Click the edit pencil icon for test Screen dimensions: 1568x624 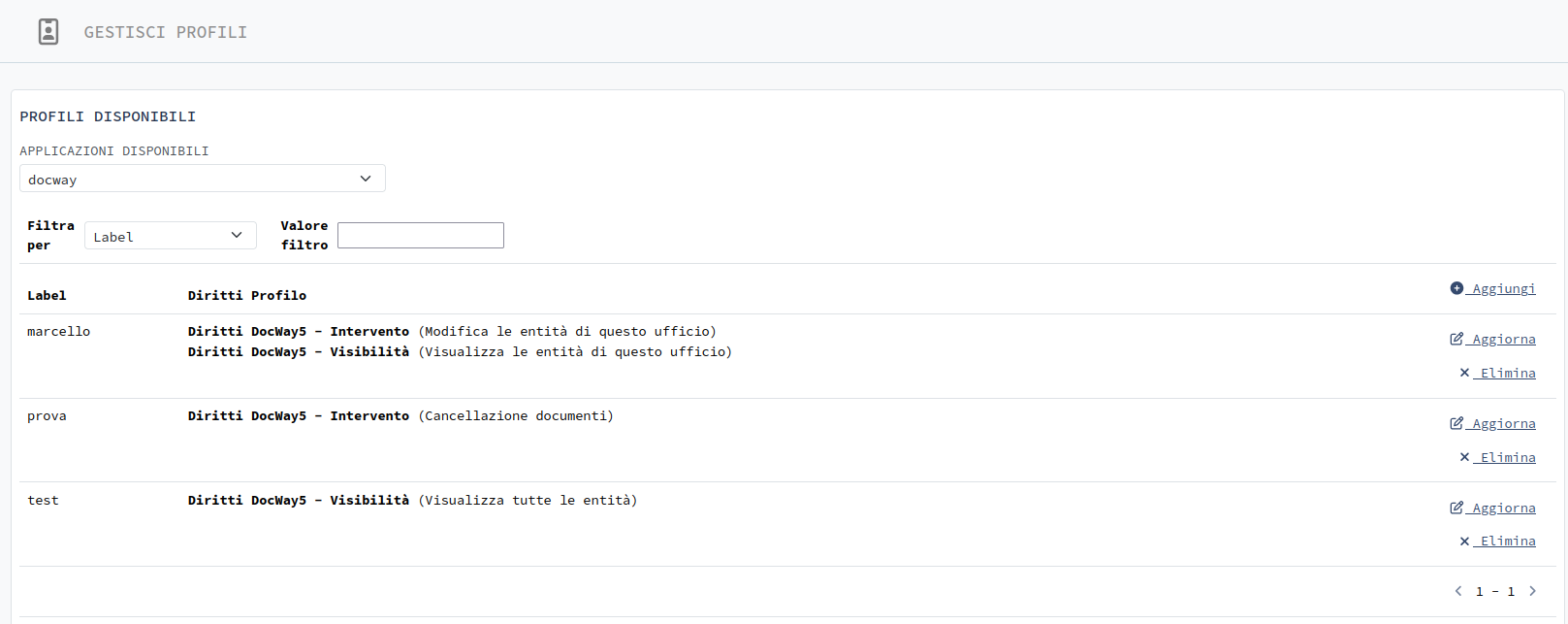click(1456, 508)
